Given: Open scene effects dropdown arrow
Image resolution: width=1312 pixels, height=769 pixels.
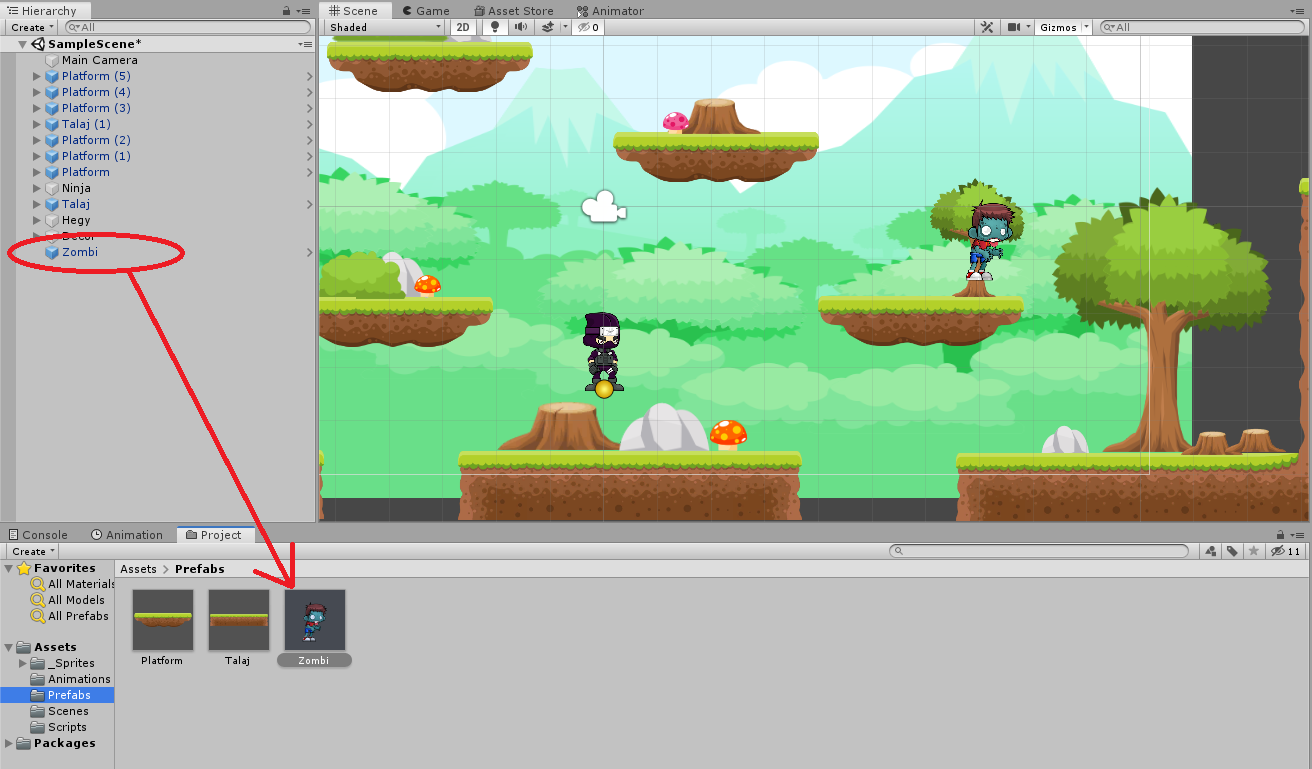Looking at the screenshot, I should (x=565, y=27).
